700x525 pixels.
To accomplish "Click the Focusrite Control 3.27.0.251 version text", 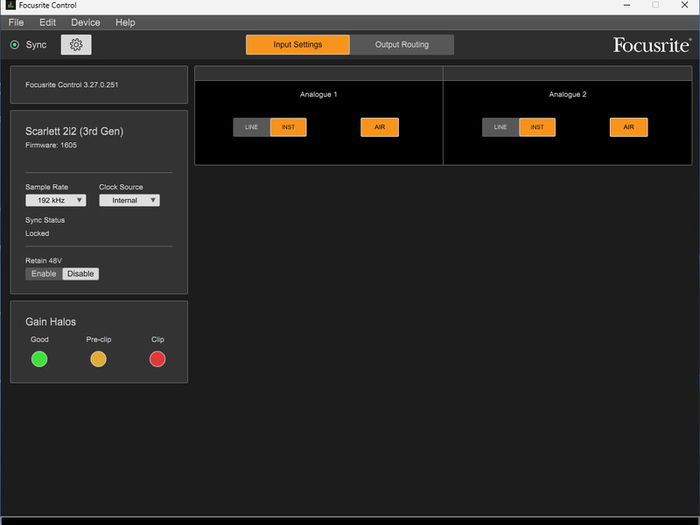I will pos(72,85).
